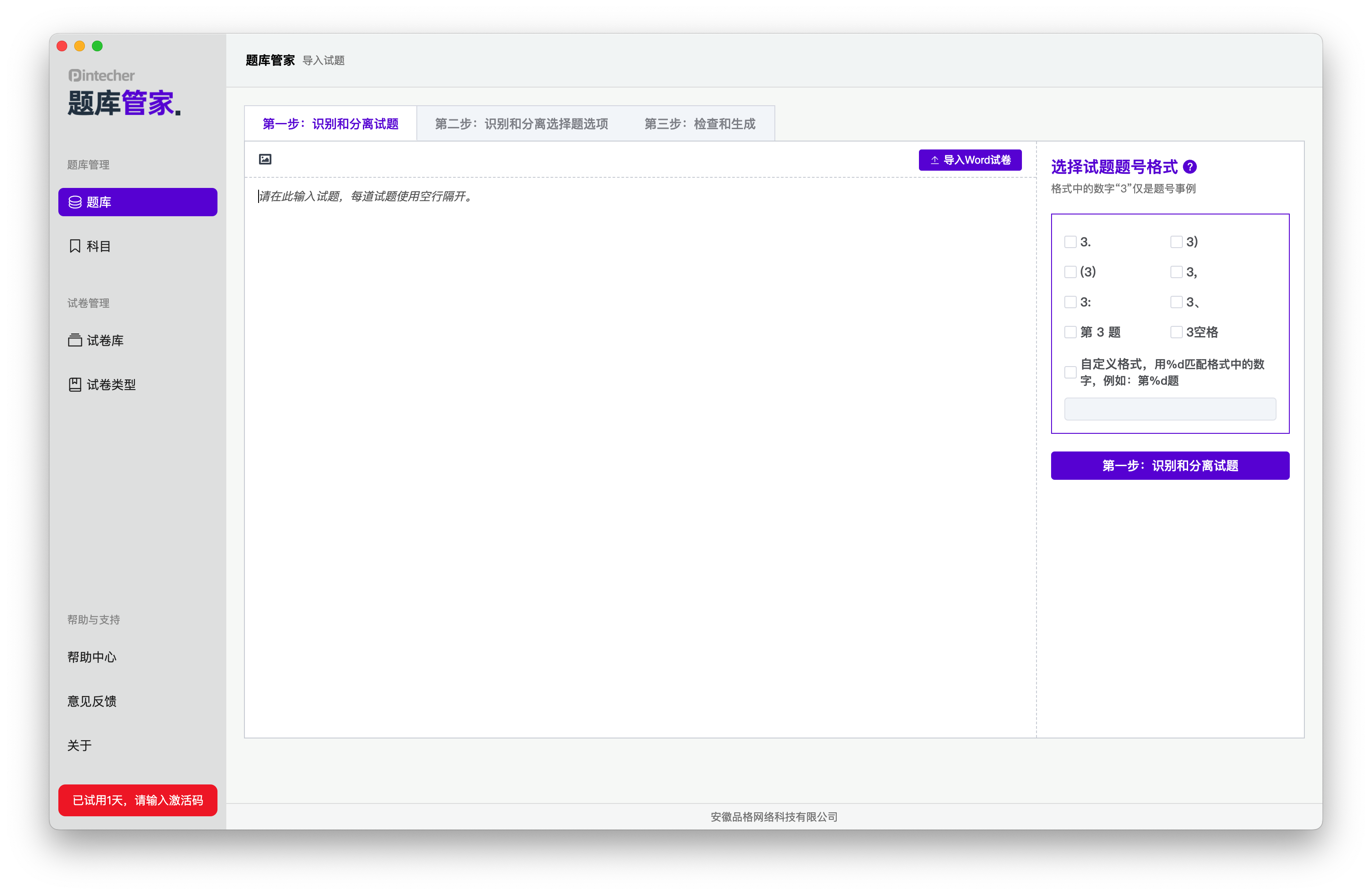Select the "3、" format checkbox
This screenshot has height=895, width=1372.
(x=1176, y=302)
